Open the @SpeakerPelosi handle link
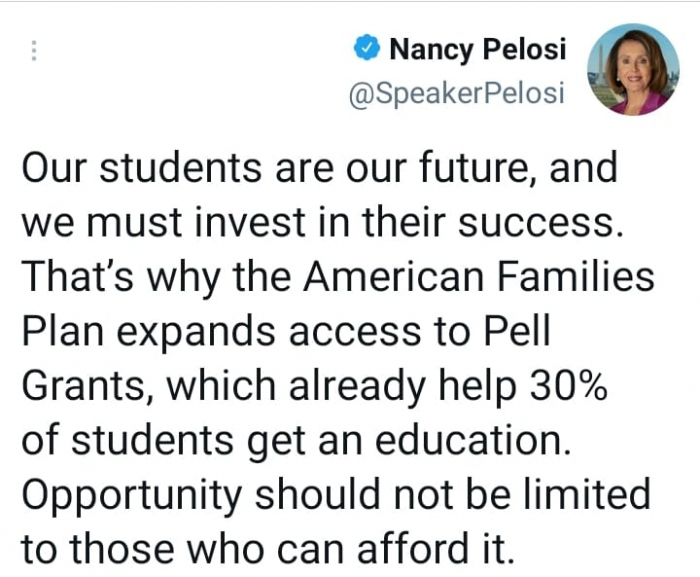The width and height of the screenshot is (700, 577). [457, 93]
